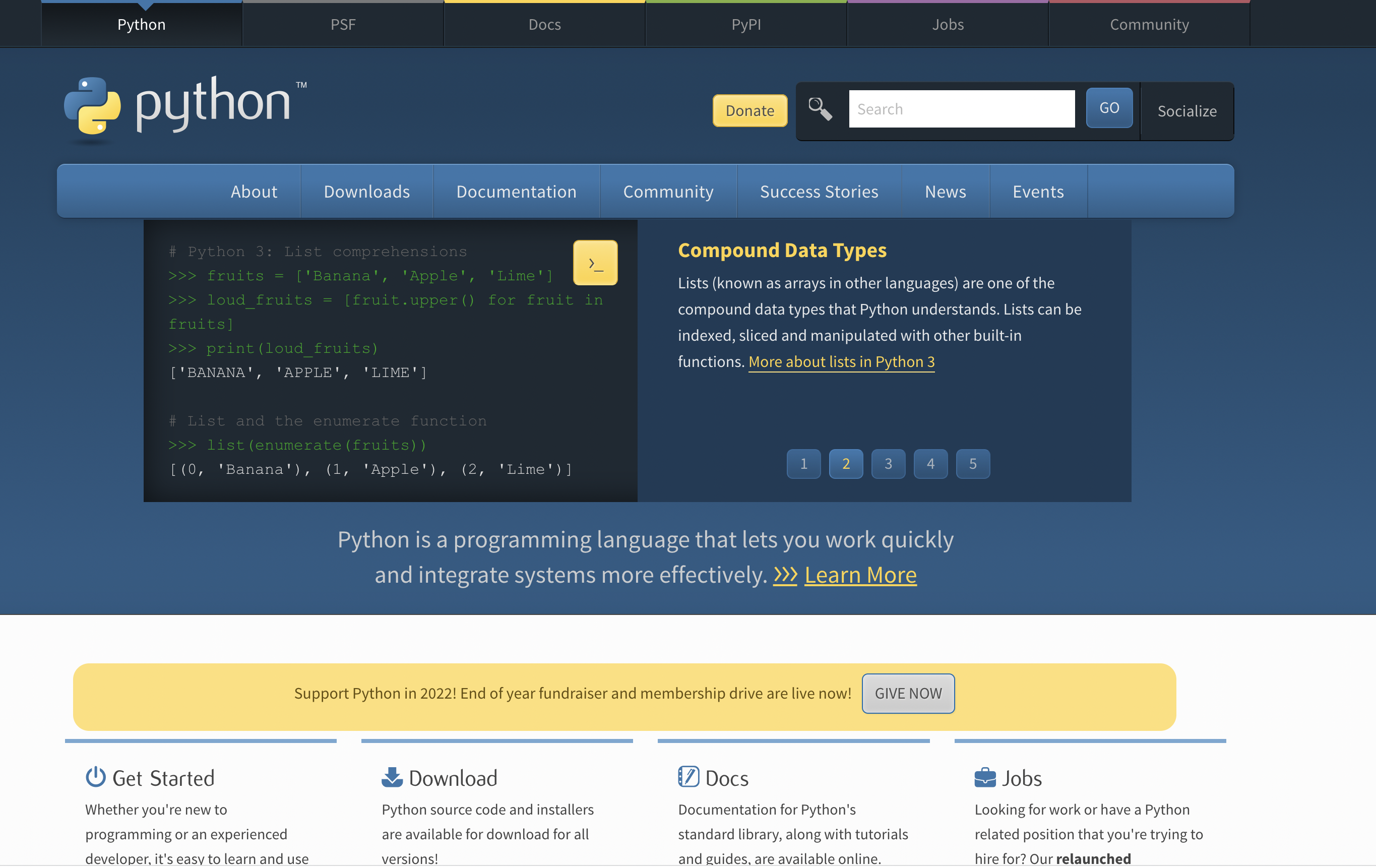Screen dimensions: 1376x868
Task: Click the Download arrow icon
Action: (x=392, y=777)
